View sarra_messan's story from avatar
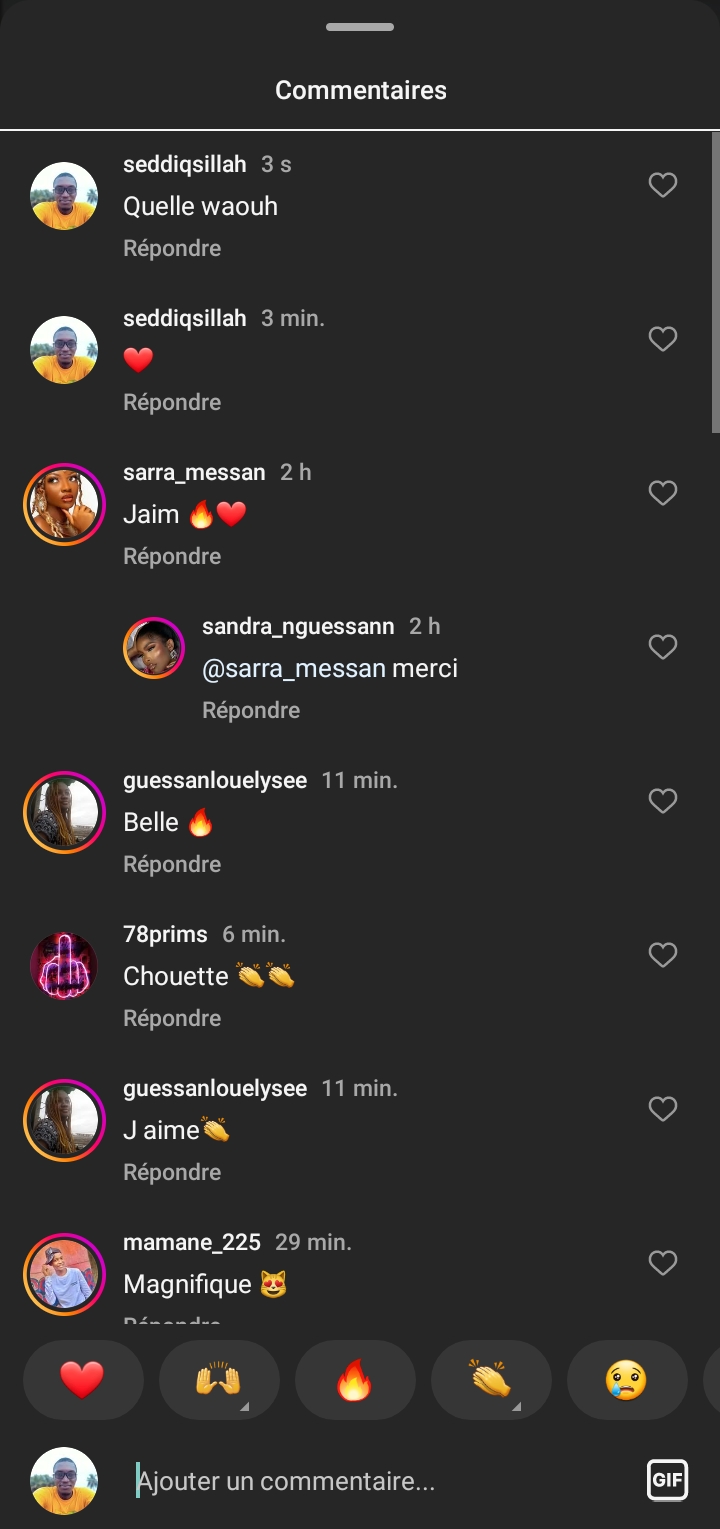 pyautogui.click(x=64, y=504)
